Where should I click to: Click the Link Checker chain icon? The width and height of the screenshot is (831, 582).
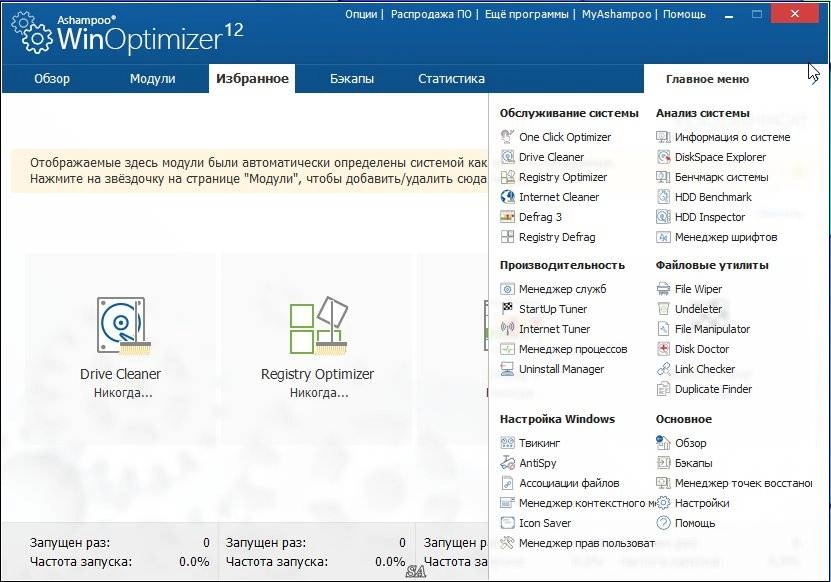pos(663,369)
